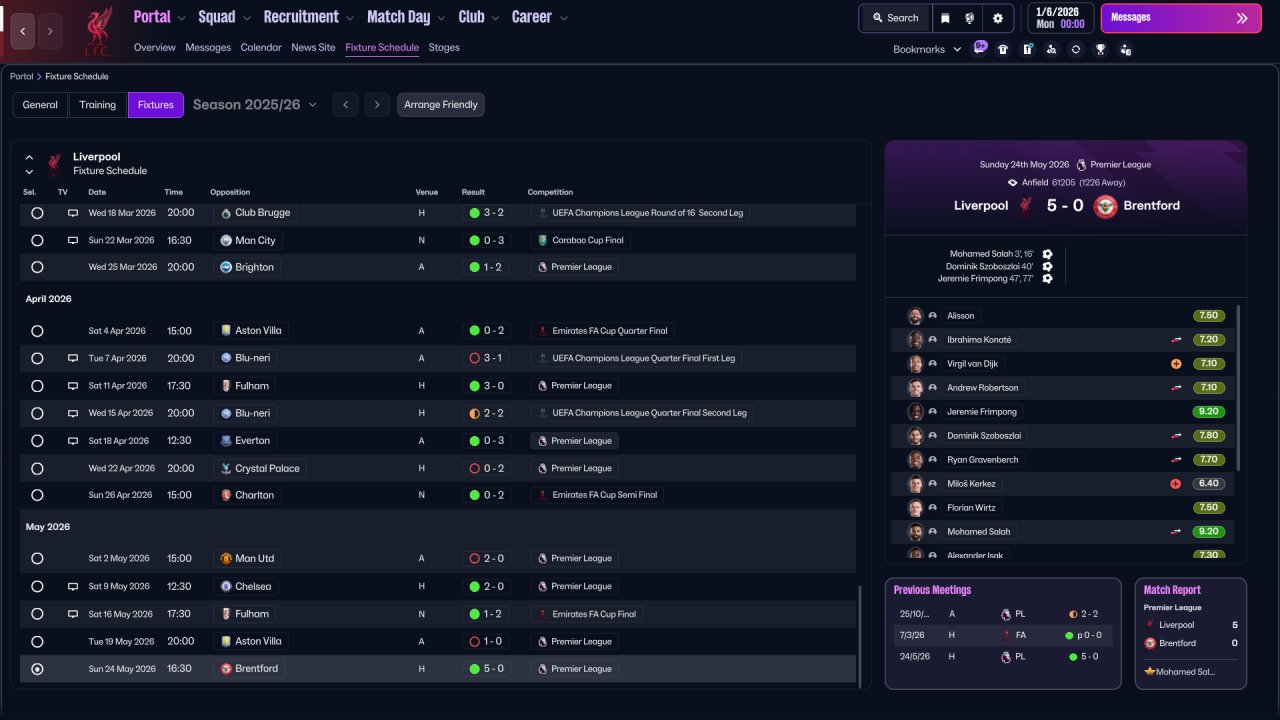Expand the Bookmarks dropdown
Image resolution: width=1280 pixels, height=720 pixels.
pos(927,49)
